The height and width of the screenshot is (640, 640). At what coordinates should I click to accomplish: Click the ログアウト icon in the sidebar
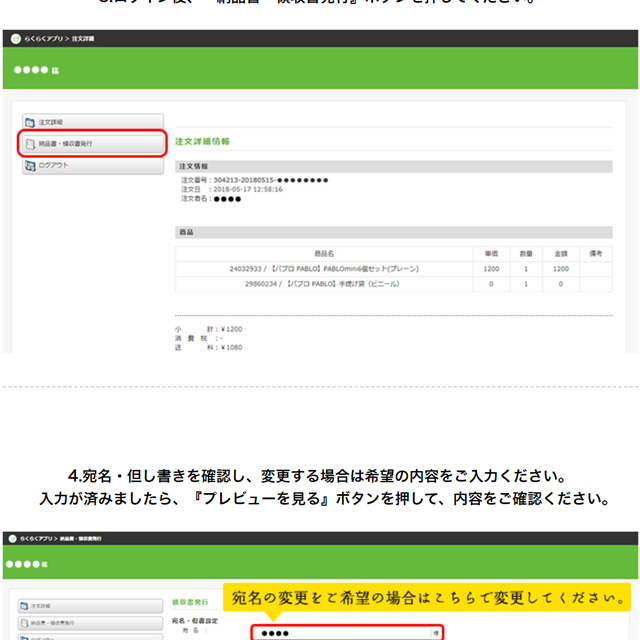(30, 165)
